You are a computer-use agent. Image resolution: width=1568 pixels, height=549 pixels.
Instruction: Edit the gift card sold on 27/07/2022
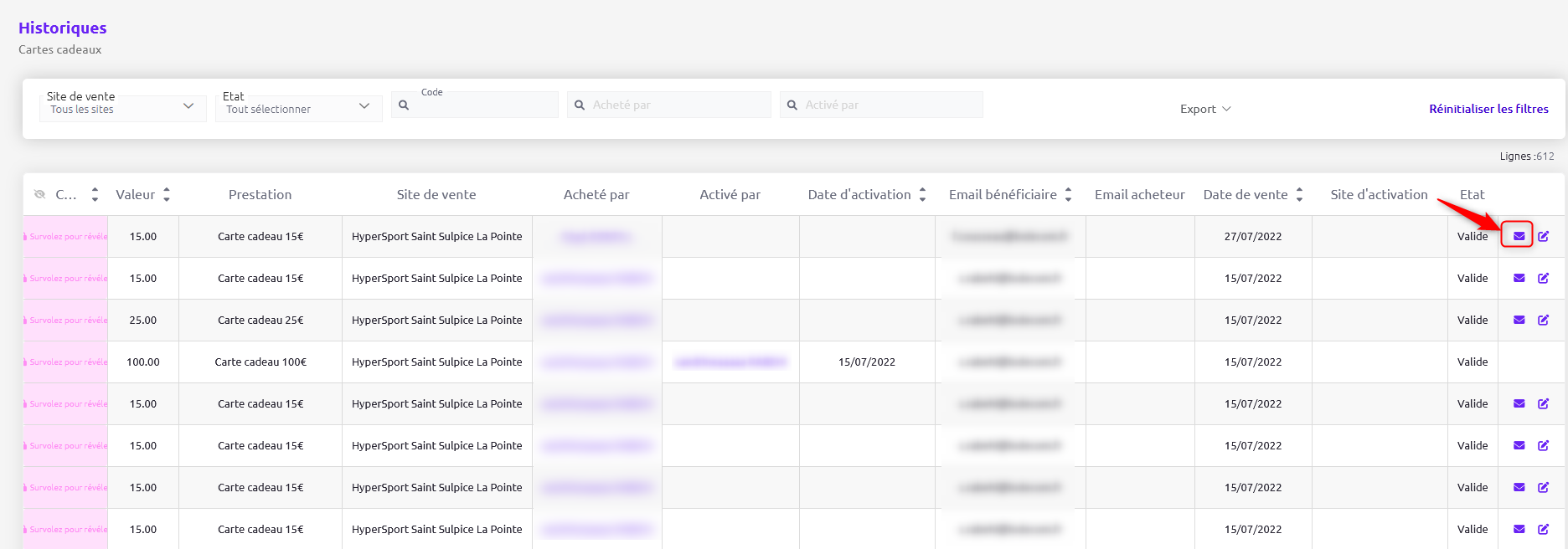pos(1543,236)
